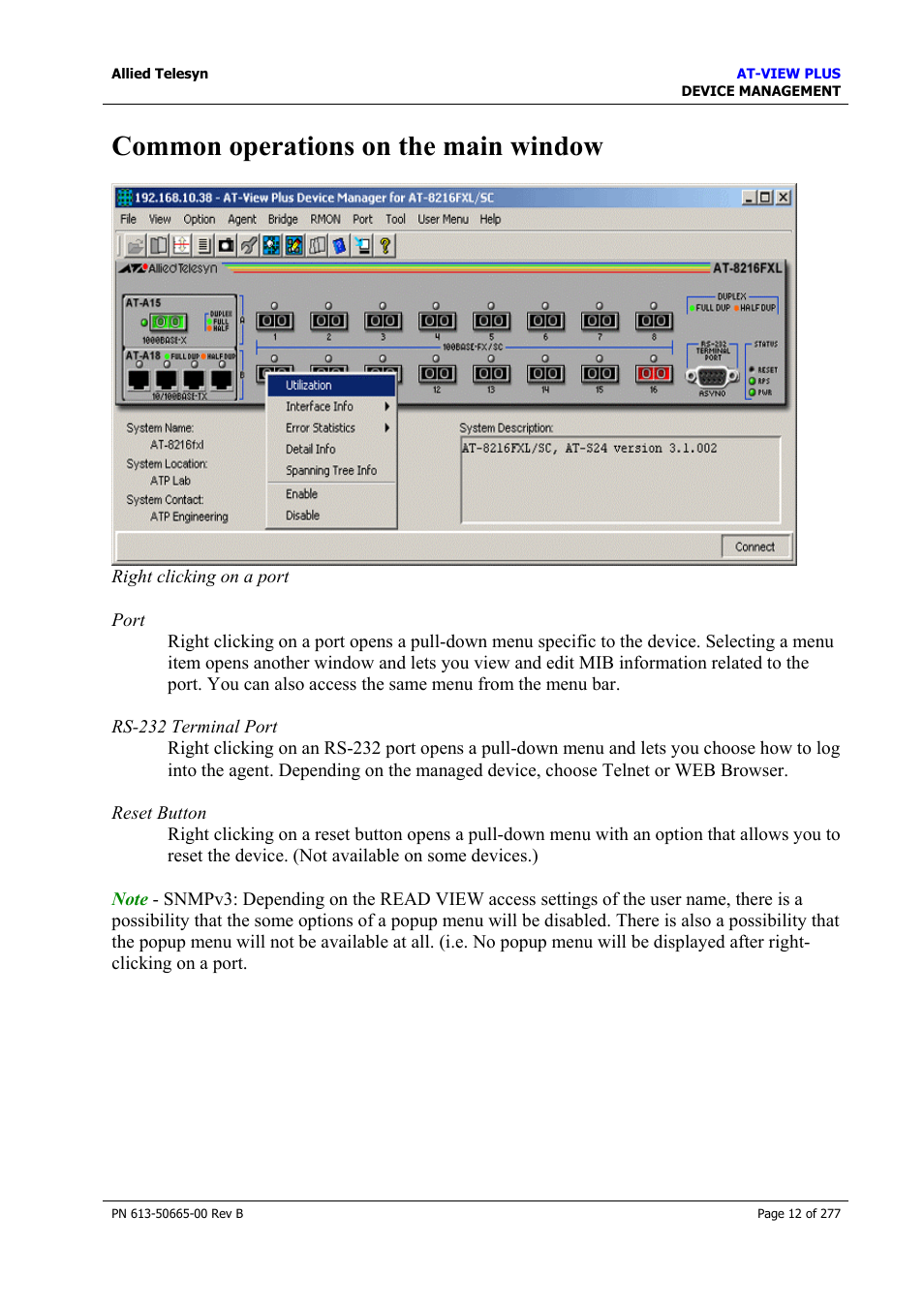
Task: Open the Option menu
Action: tap(200, 220)
